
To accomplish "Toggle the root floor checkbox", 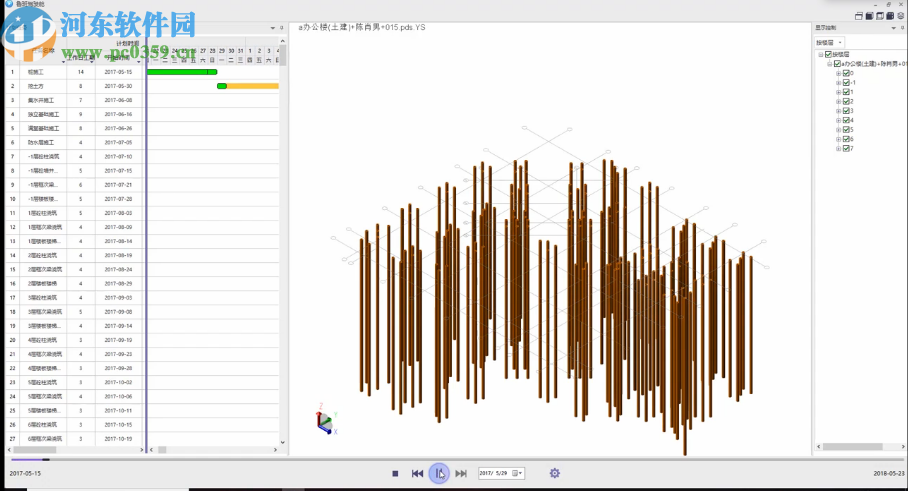I will click(x=828, y=54).
